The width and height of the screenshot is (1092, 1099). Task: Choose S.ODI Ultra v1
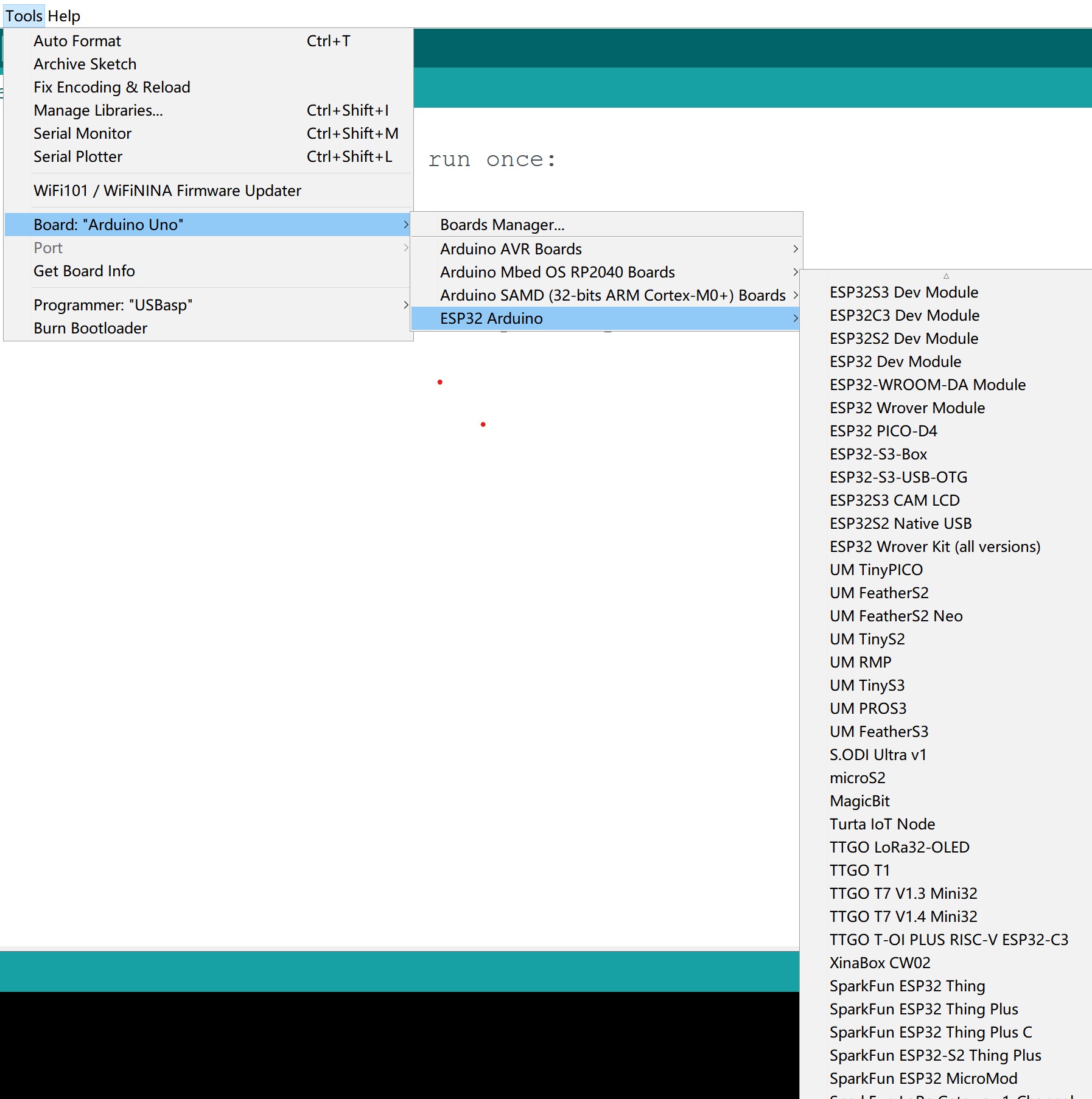coord(946,755)
